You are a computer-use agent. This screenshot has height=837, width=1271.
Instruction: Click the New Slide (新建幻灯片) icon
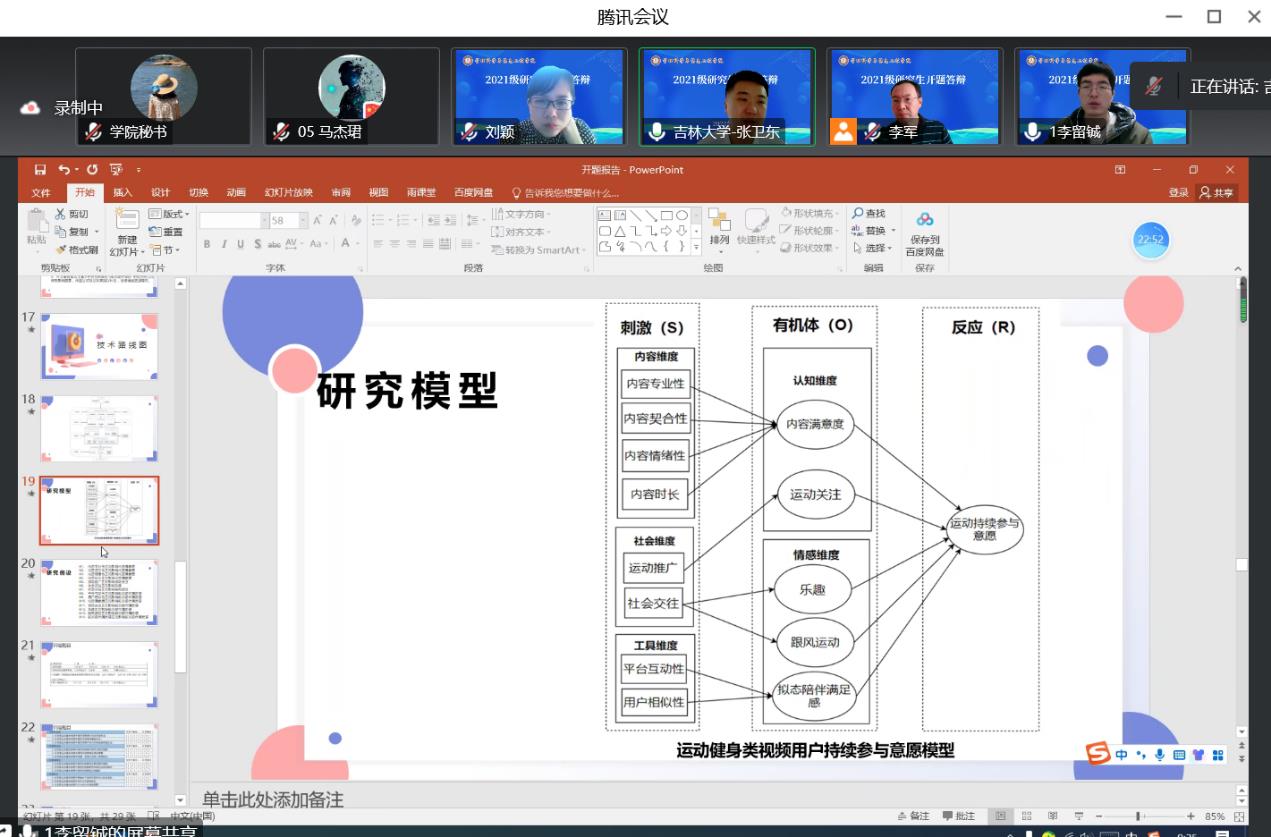tap(127, 222)
